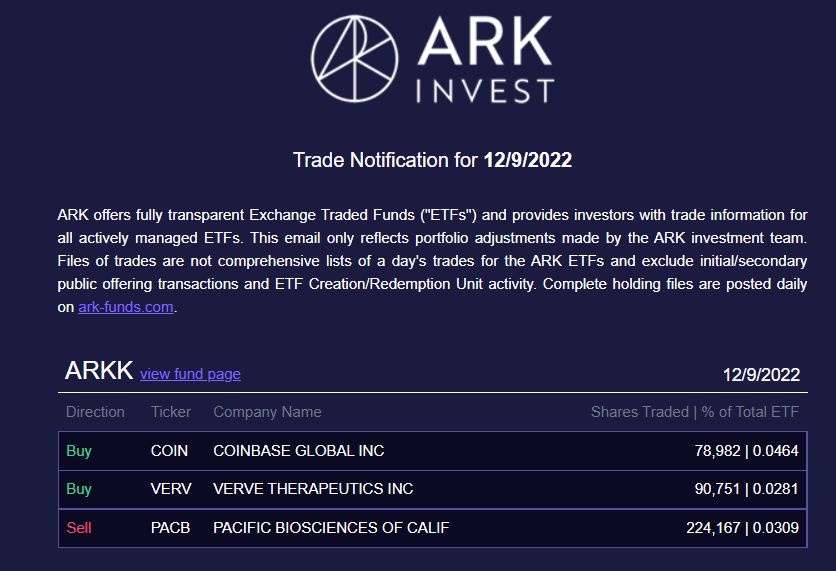Select the PACB ticker cell

tap(170, 527)
